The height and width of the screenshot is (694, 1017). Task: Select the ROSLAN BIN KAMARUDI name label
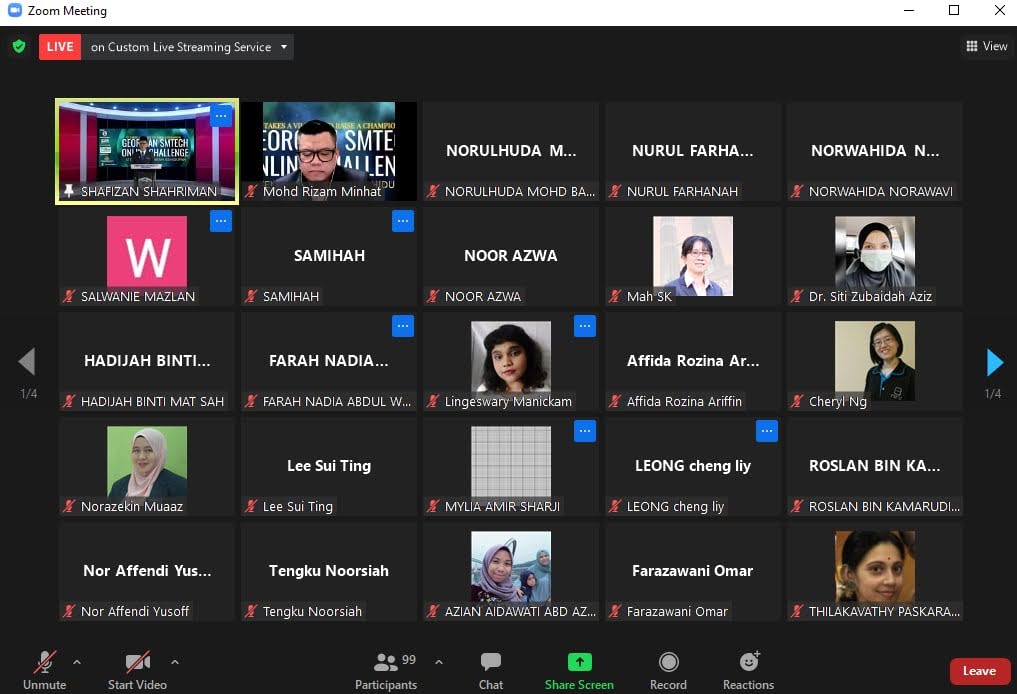[x=884, y=507]
